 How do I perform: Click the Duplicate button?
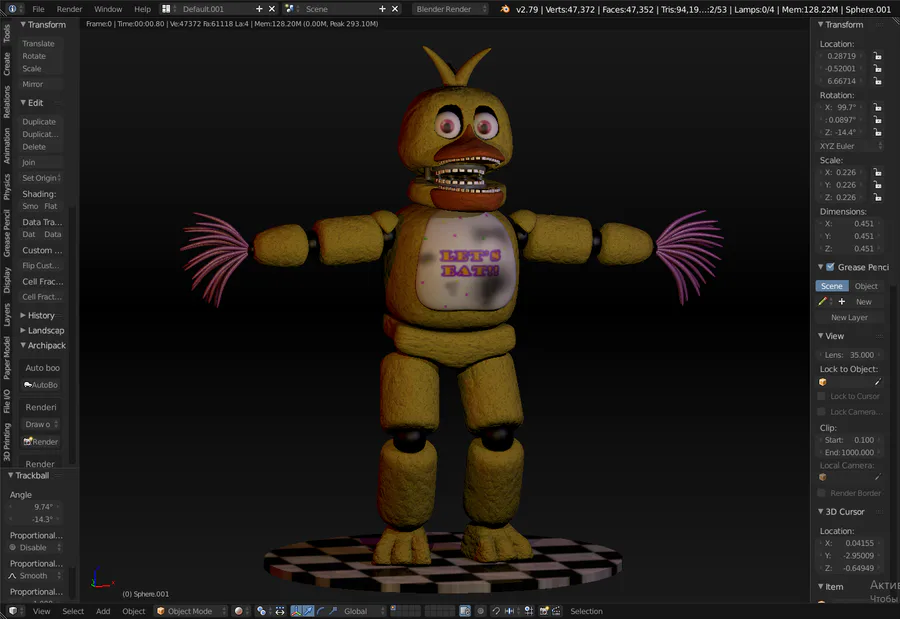41,122
